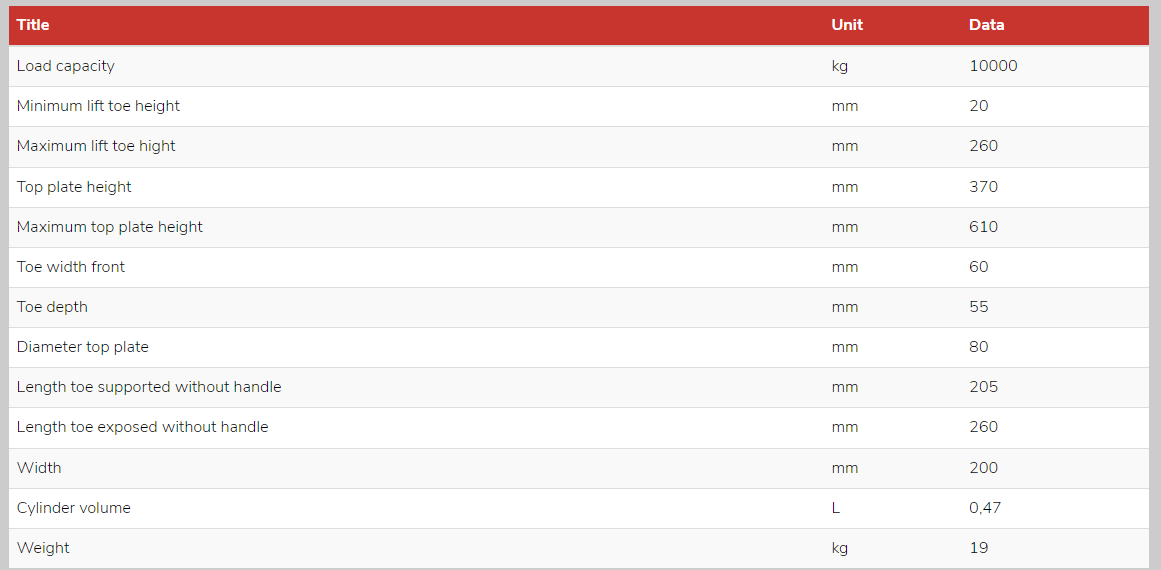Screen dimensions: 1161x570
Task: Select the Load capacity row label
Action: coord(65,66)
